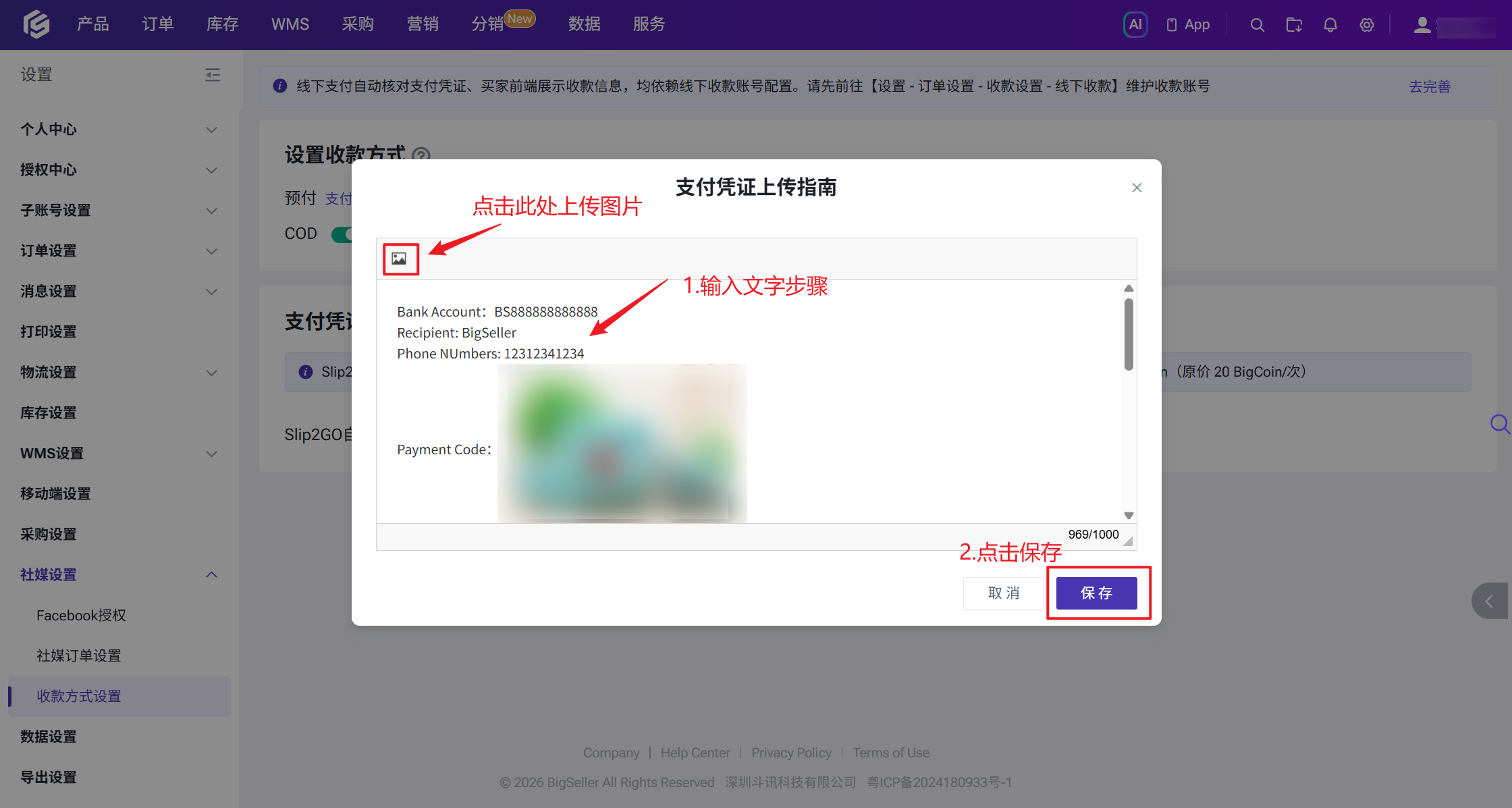Expand 物流设置 section
Viewport: 1512px width, 808px height.
(211, 373)
